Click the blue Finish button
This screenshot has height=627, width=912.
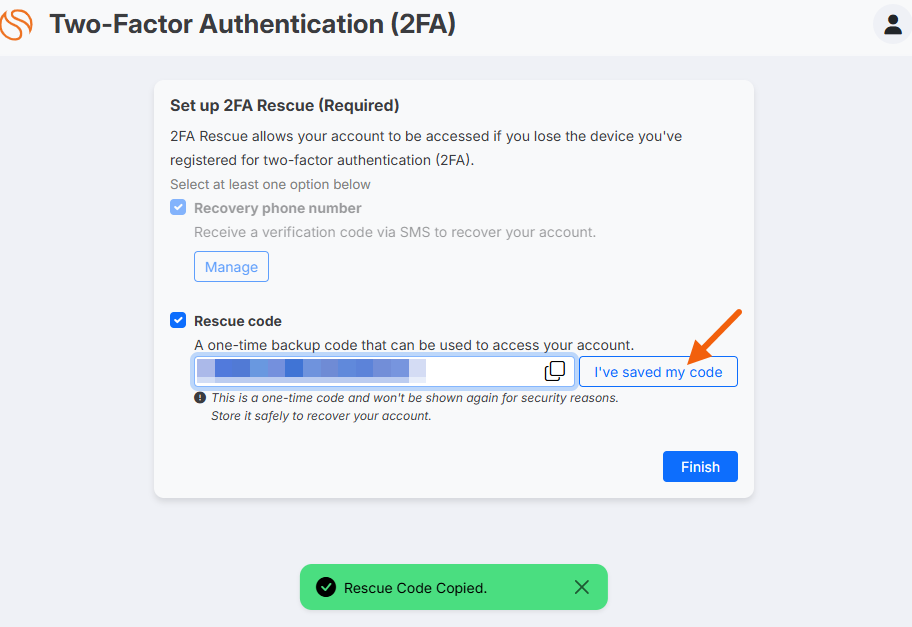point(700,466)
